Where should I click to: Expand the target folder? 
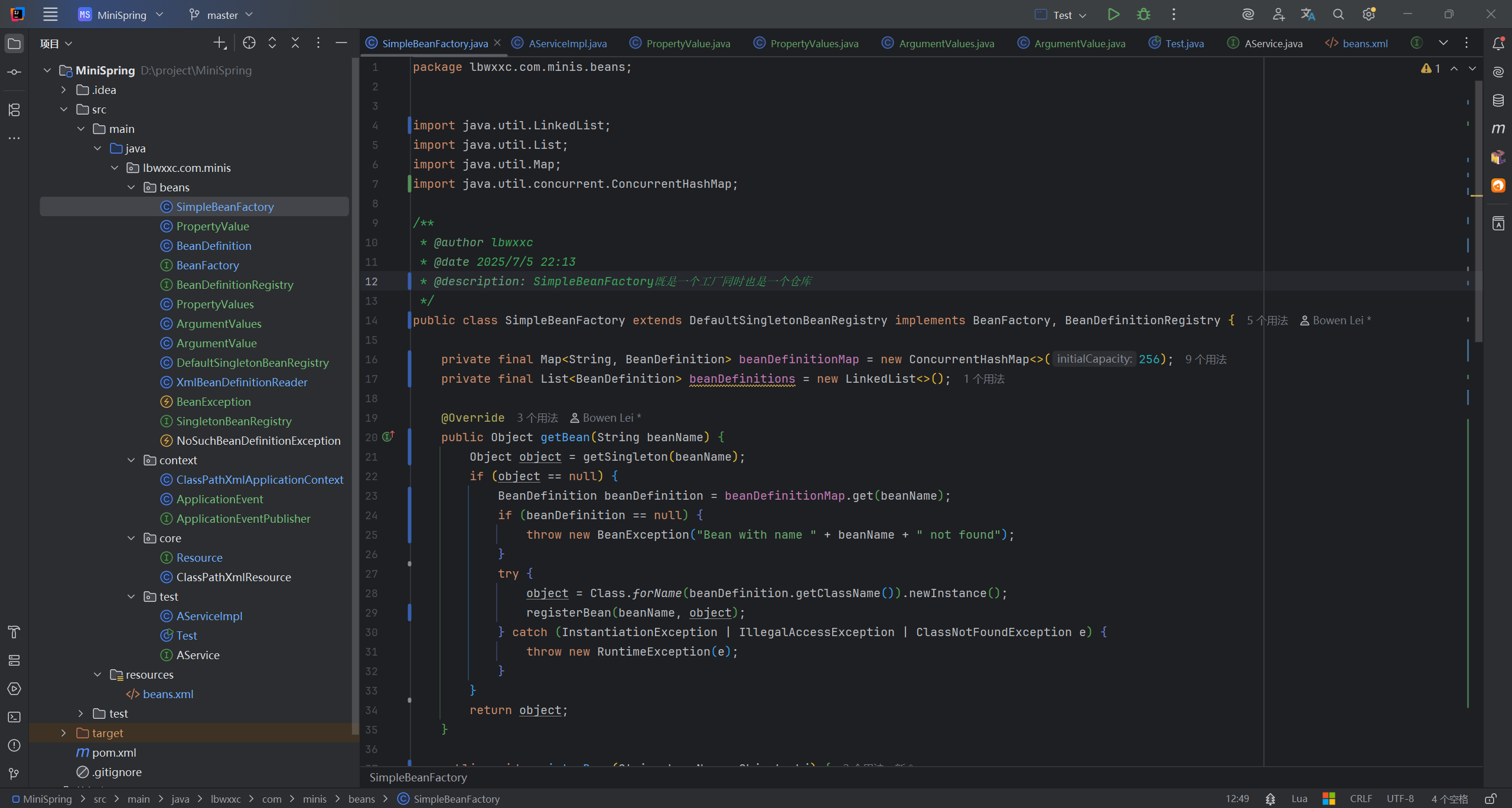pyautogui.click(x=64, y=733)
